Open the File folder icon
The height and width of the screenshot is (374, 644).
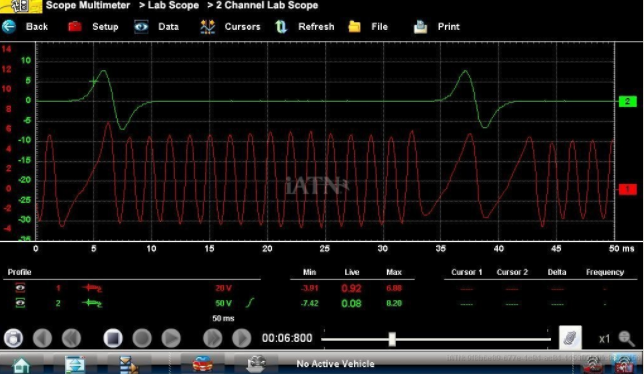pos(354,27)
